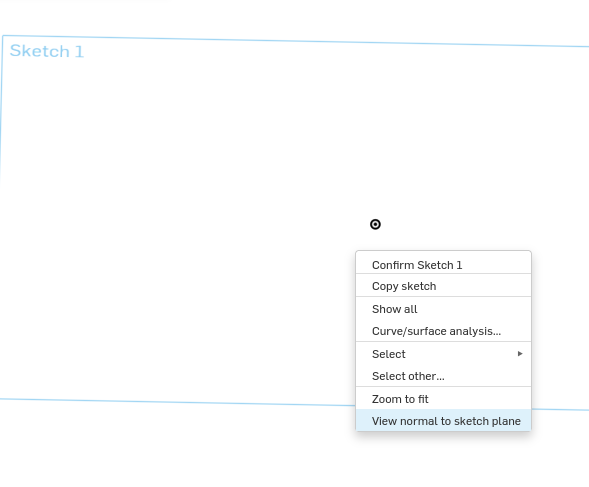This screenshot has width=589, height=487.
Task: Click blank canvas inside the sketch plane
Action: click(x=188, y=188)
